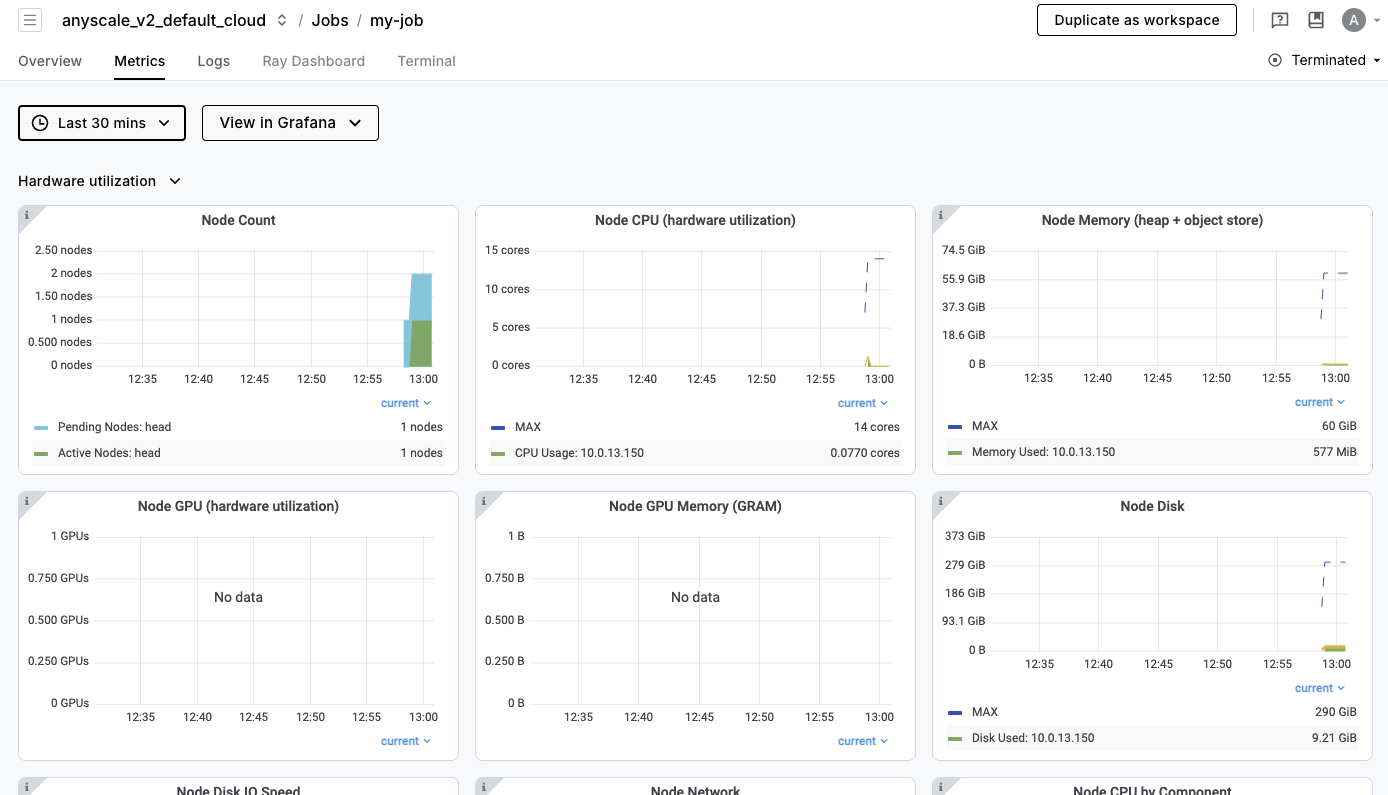Toggle the Active Nodes: head legend series
Screen dimensions: 1388x795
(109, 453)
